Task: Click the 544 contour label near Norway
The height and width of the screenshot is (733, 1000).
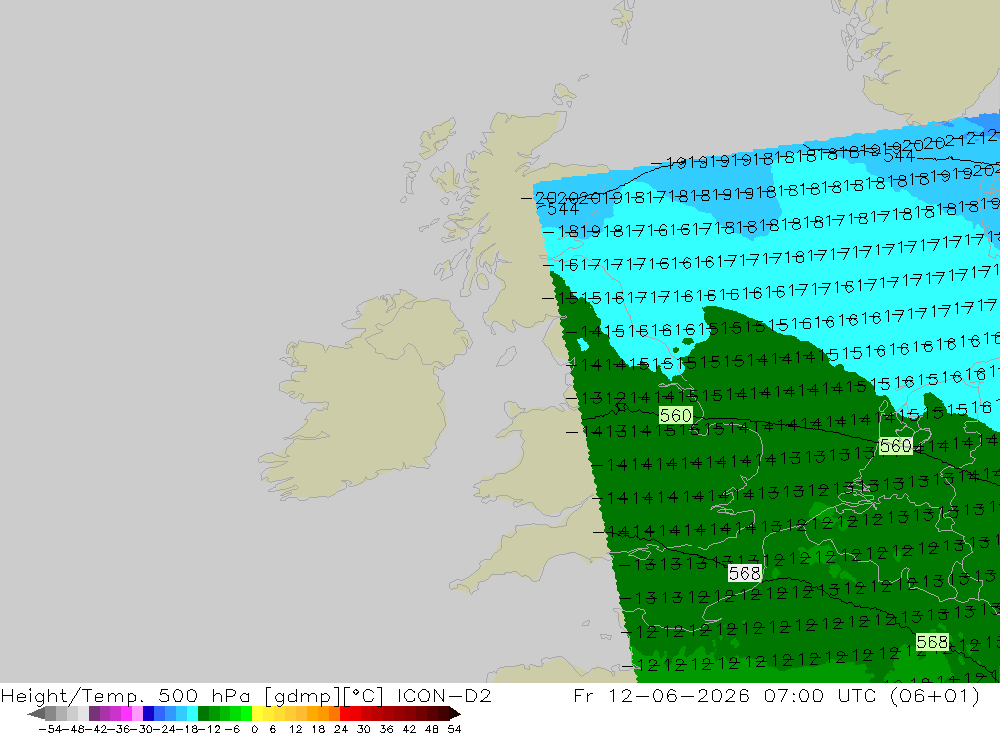Action: pyautogui.click(x=899, y=156)
